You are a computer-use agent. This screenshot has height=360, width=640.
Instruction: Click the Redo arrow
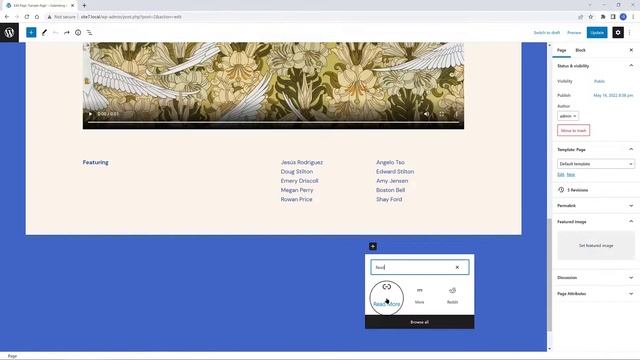(67, 32)
